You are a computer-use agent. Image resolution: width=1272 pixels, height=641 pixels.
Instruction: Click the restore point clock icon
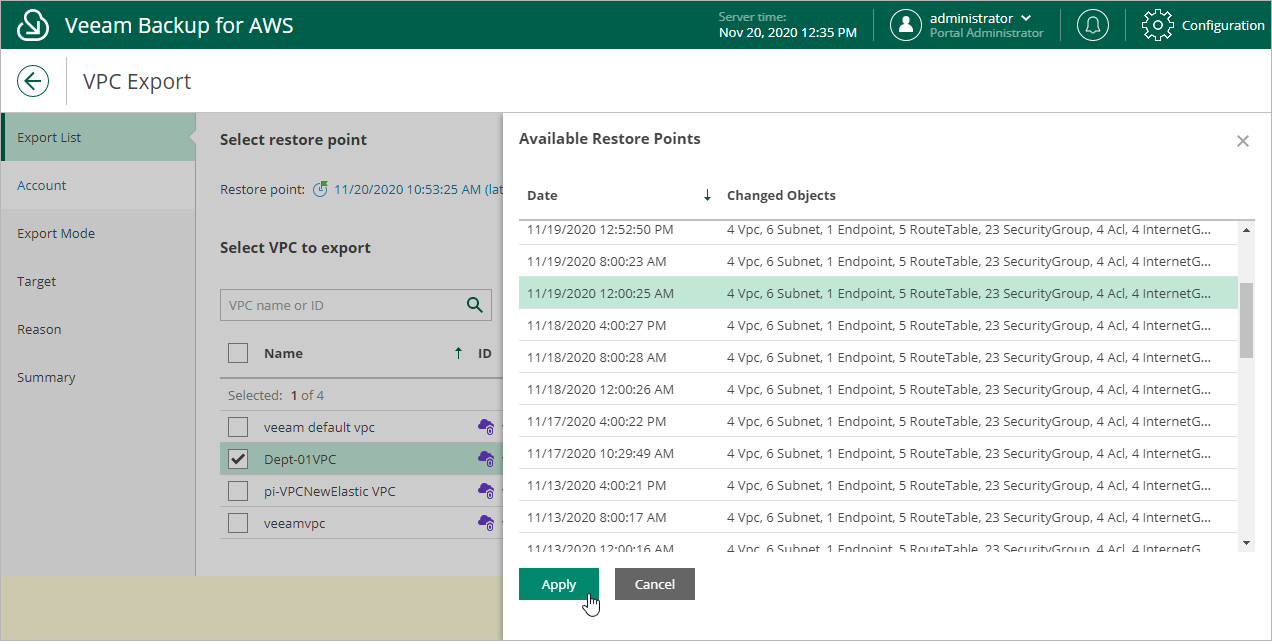[320, 189]
